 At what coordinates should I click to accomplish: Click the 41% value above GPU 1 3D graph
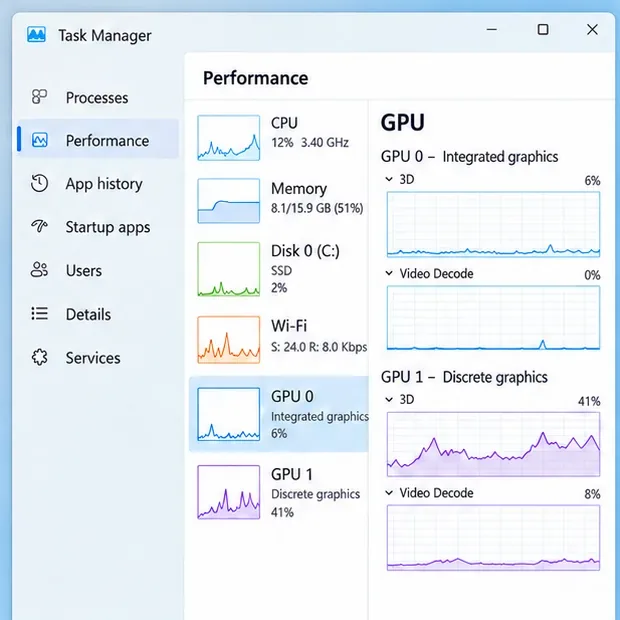589,401
